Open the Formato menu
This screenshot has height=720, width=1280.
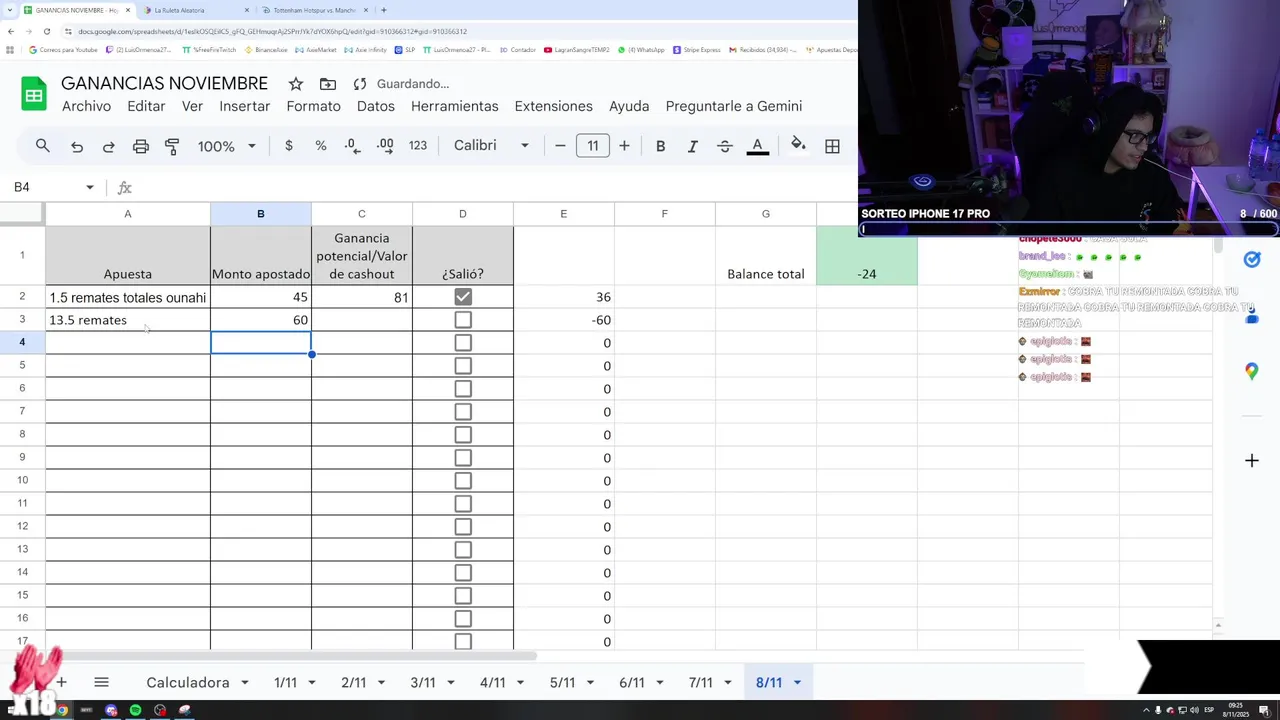313,106
